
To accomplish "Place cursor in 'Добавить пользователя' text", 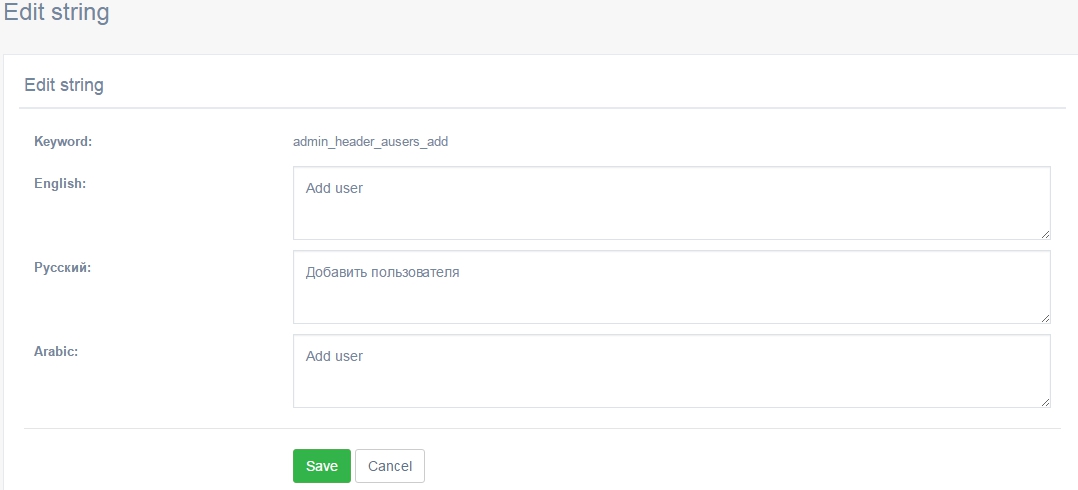I will click(382, 272).
